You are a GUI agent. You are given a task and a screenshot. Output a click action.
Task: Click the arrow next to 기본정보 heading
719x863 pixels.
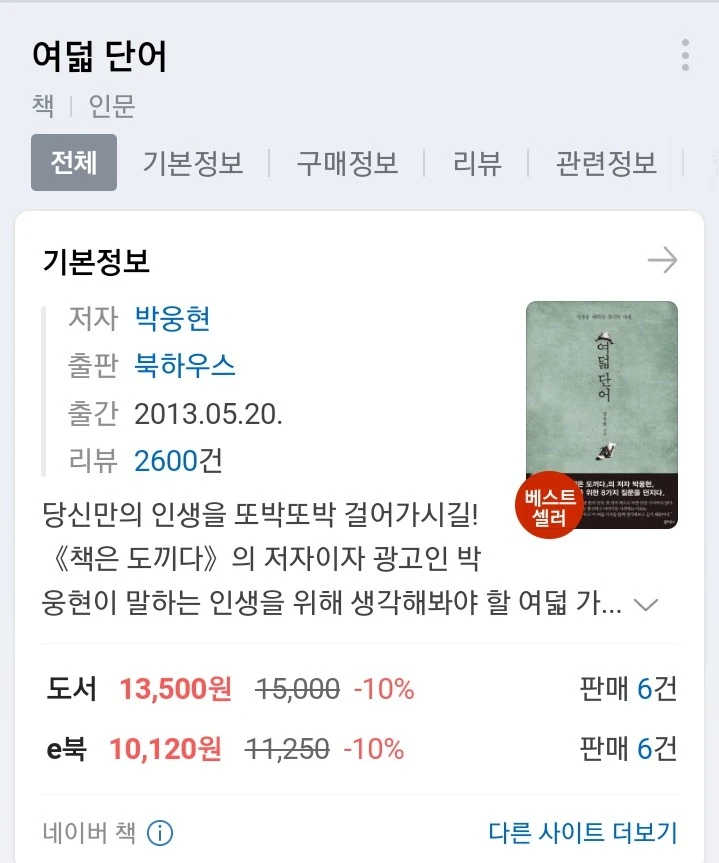[662, 260]
